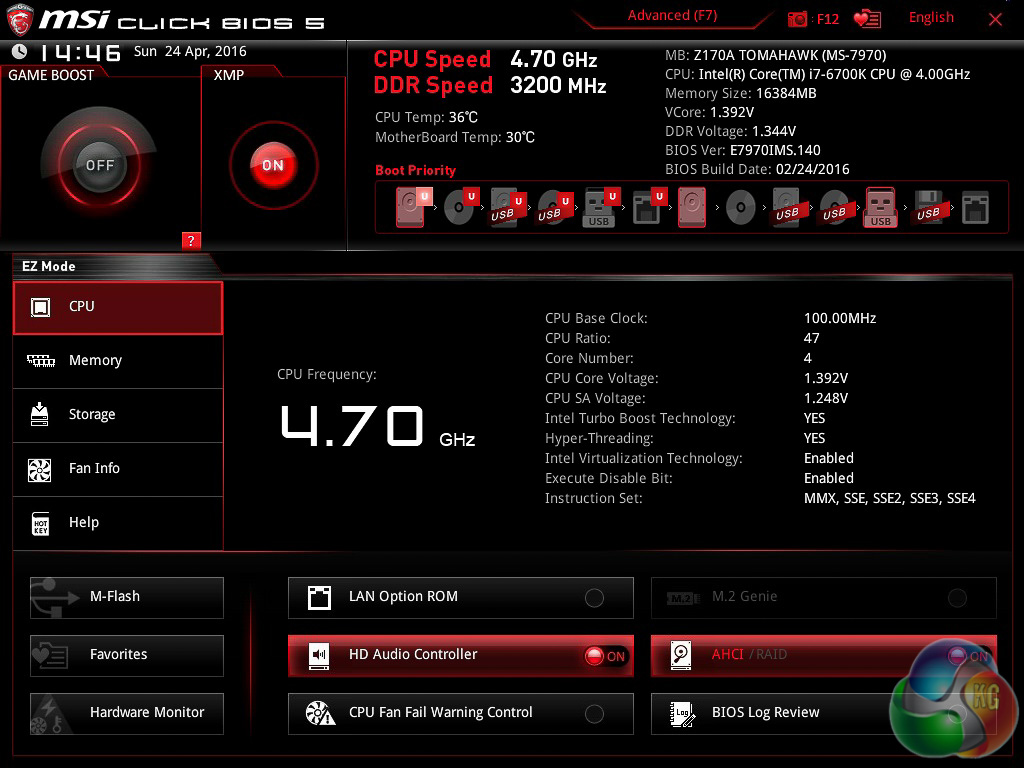The width and height of the screenshot is (1024, 768).
Task: Select UEFI USB key boot icon
Action: (600, 207)
